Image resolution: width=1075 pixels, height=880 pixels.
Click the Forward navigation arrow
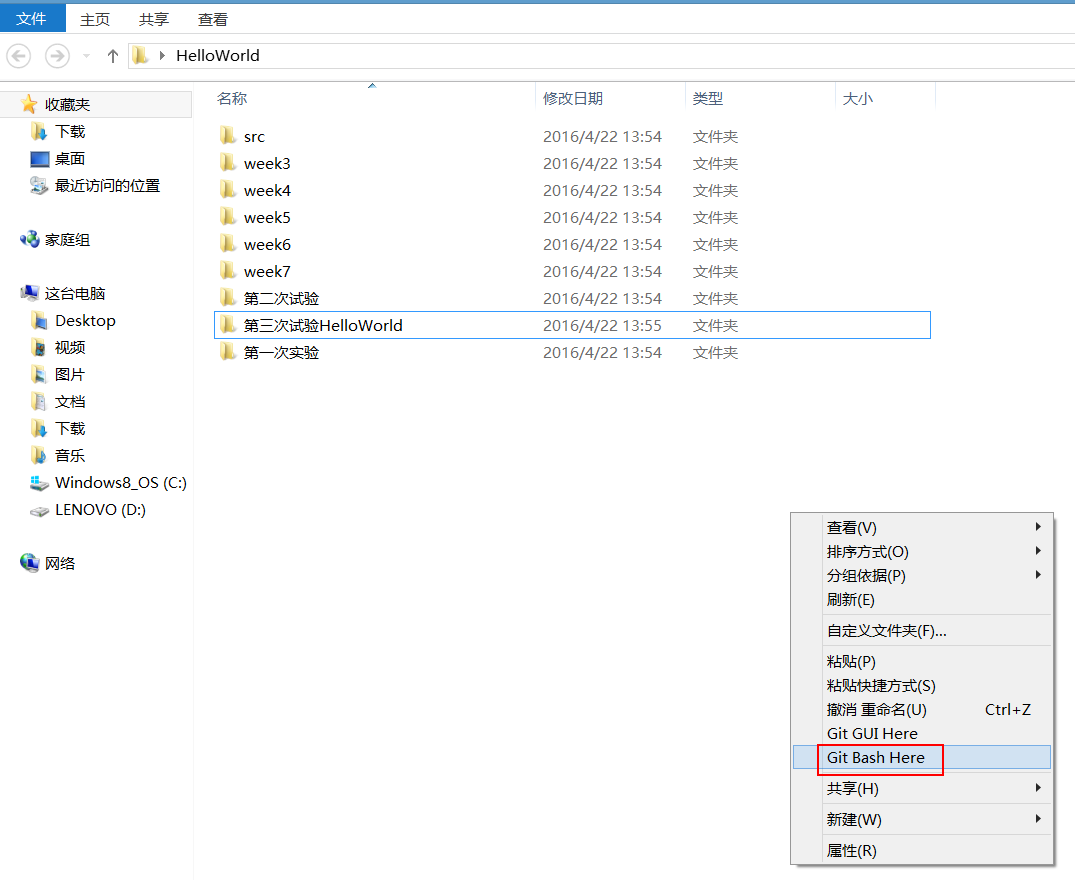pos(57,56)
